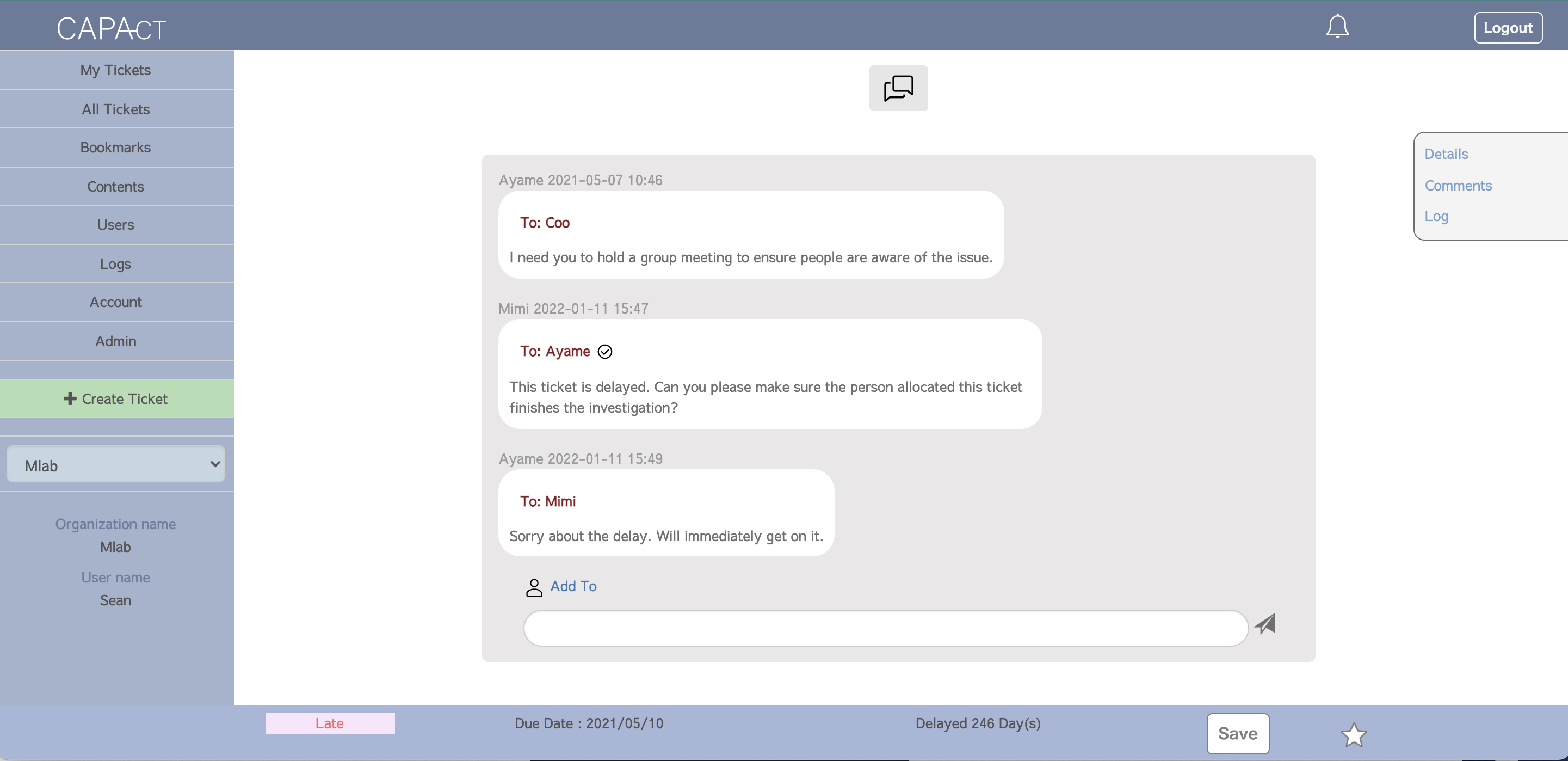Send message with paper plane icon

point(1265,624)
